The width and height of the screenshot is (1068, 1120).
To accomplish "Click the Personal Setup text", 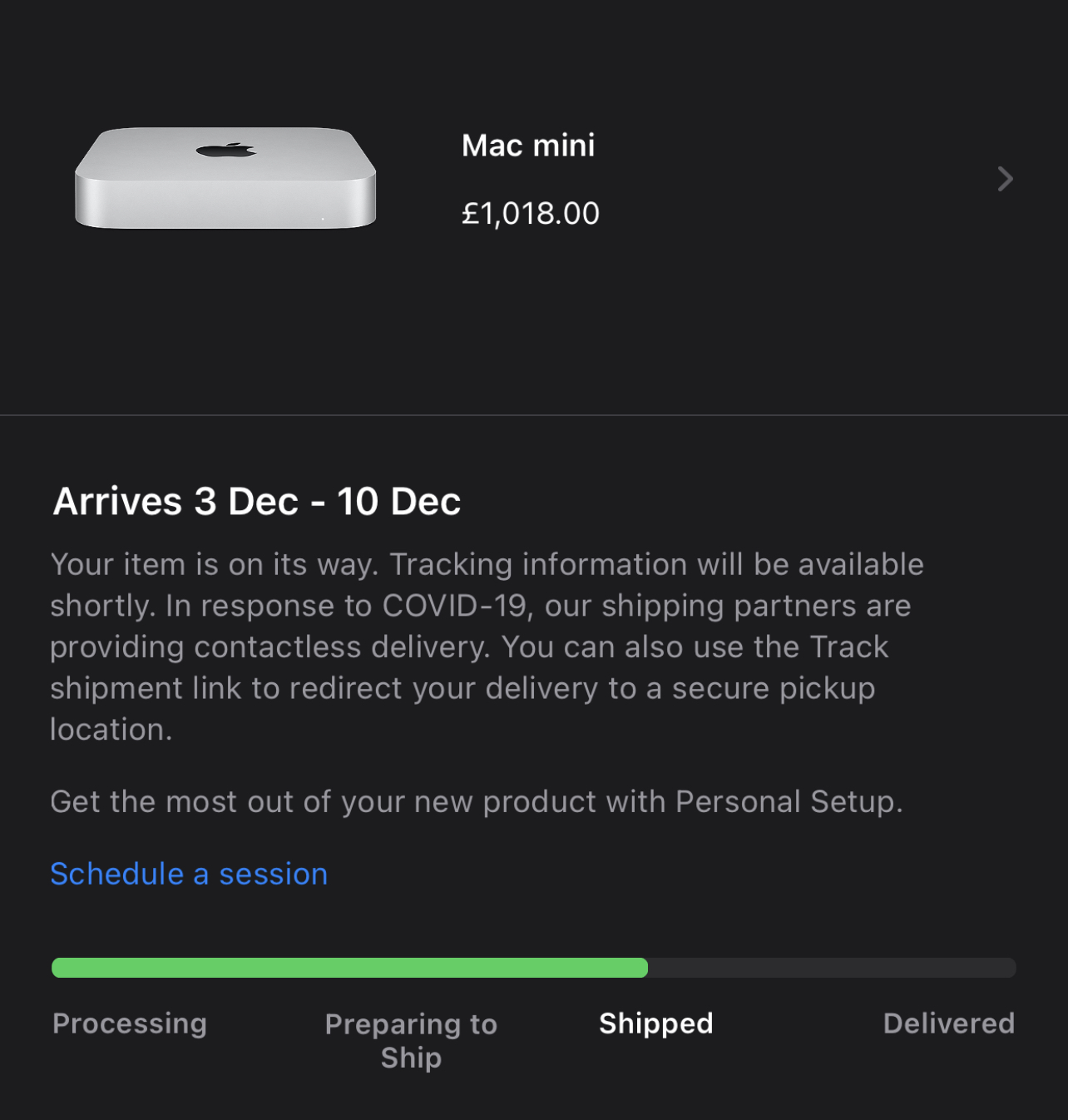I will click(x=787, y=801).
